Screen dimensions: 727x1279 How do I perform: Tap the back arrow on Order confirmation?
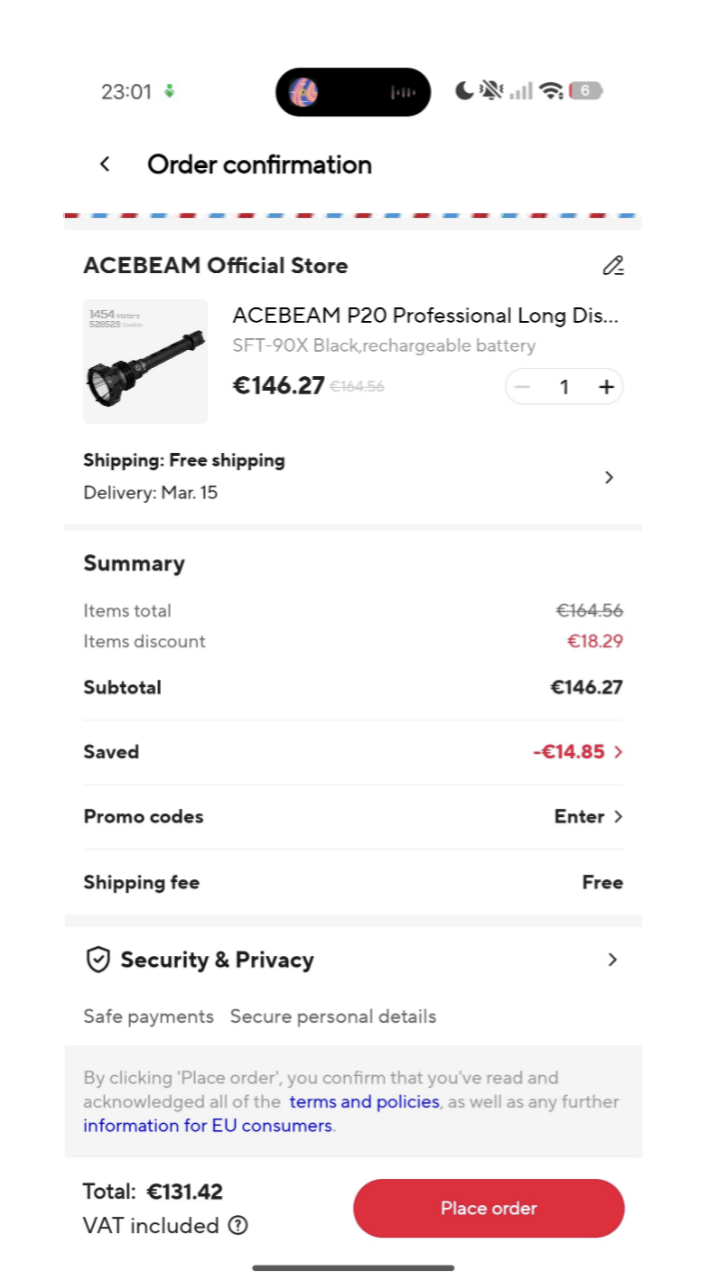(x=105, y=165)
